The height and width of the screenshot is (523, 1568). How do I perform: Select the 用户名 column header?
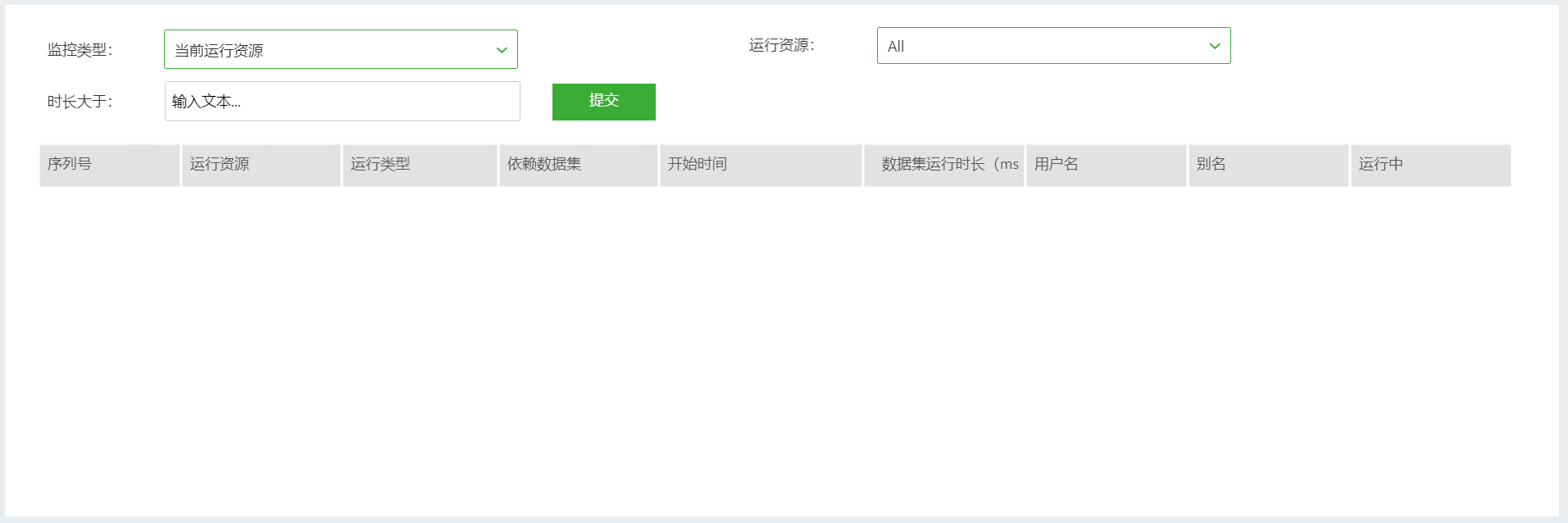[x=1107, y=165]
